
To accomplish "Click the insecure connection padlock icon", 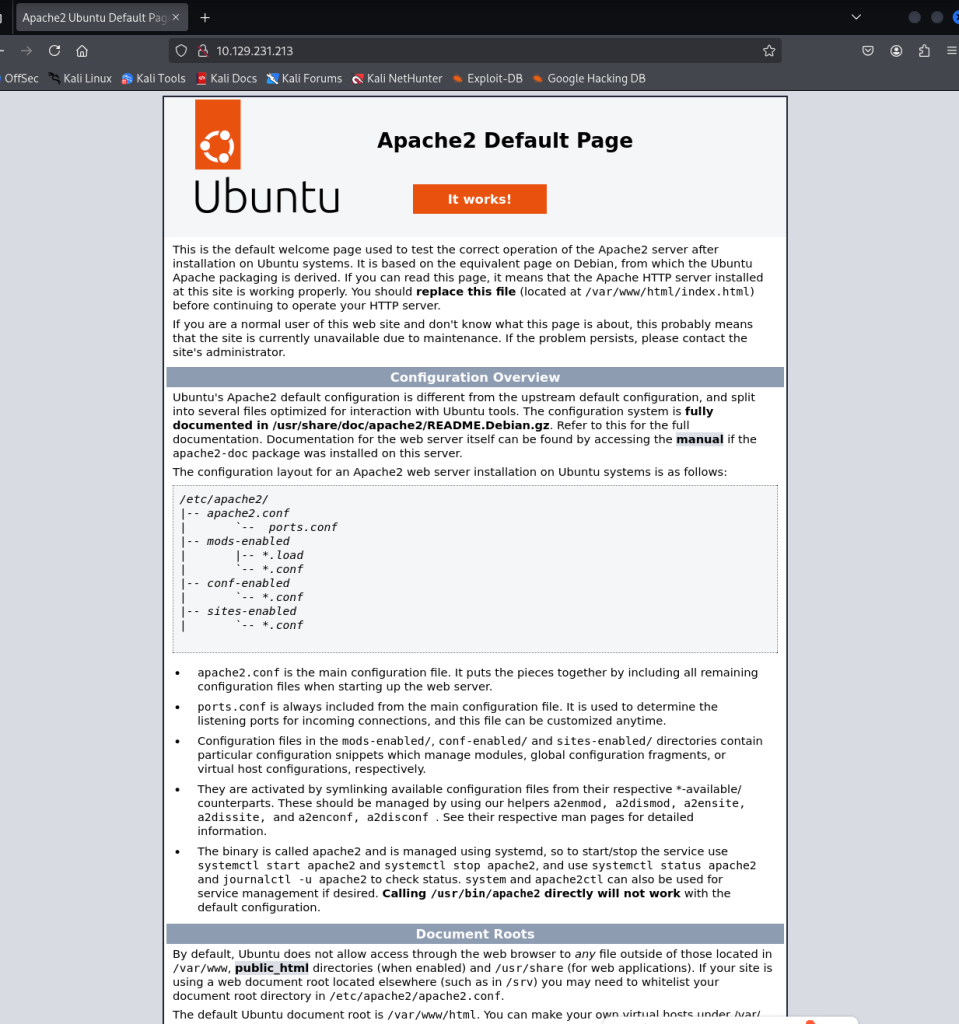I will 201,51.
